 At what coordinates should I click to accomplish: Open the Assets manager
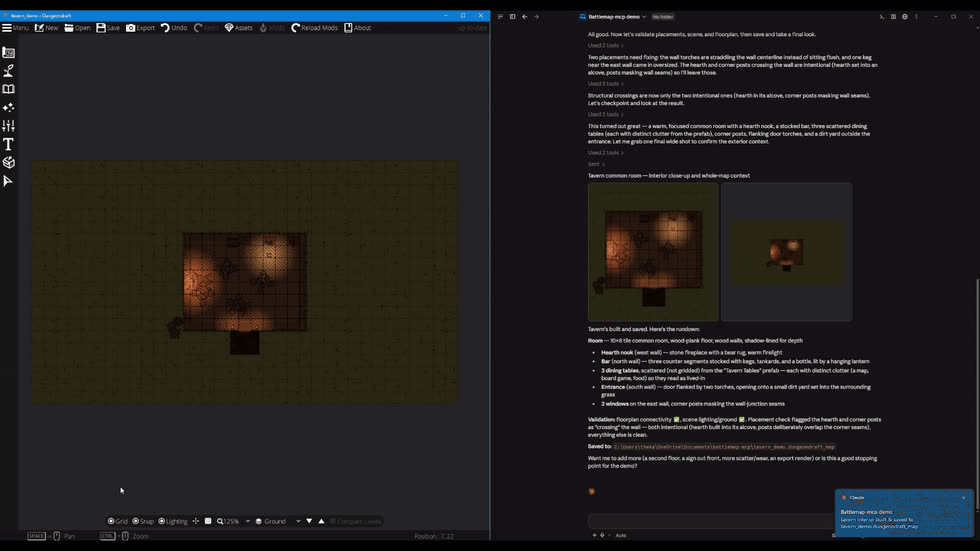click(x=239, y=27)
